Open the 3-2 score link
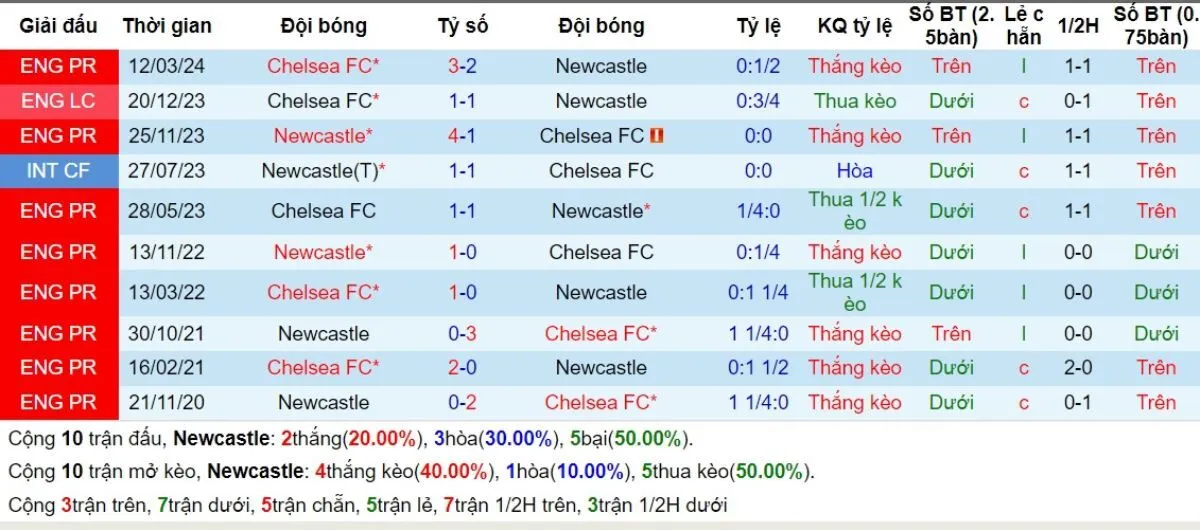Image resolution: width=1200 pixels, height=530 pixels. pyautogui.click(x=462, y=67)
